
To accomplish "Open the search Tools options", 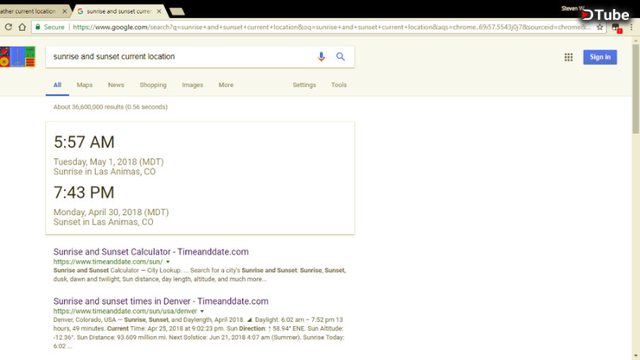I will [x=339, y=85].
